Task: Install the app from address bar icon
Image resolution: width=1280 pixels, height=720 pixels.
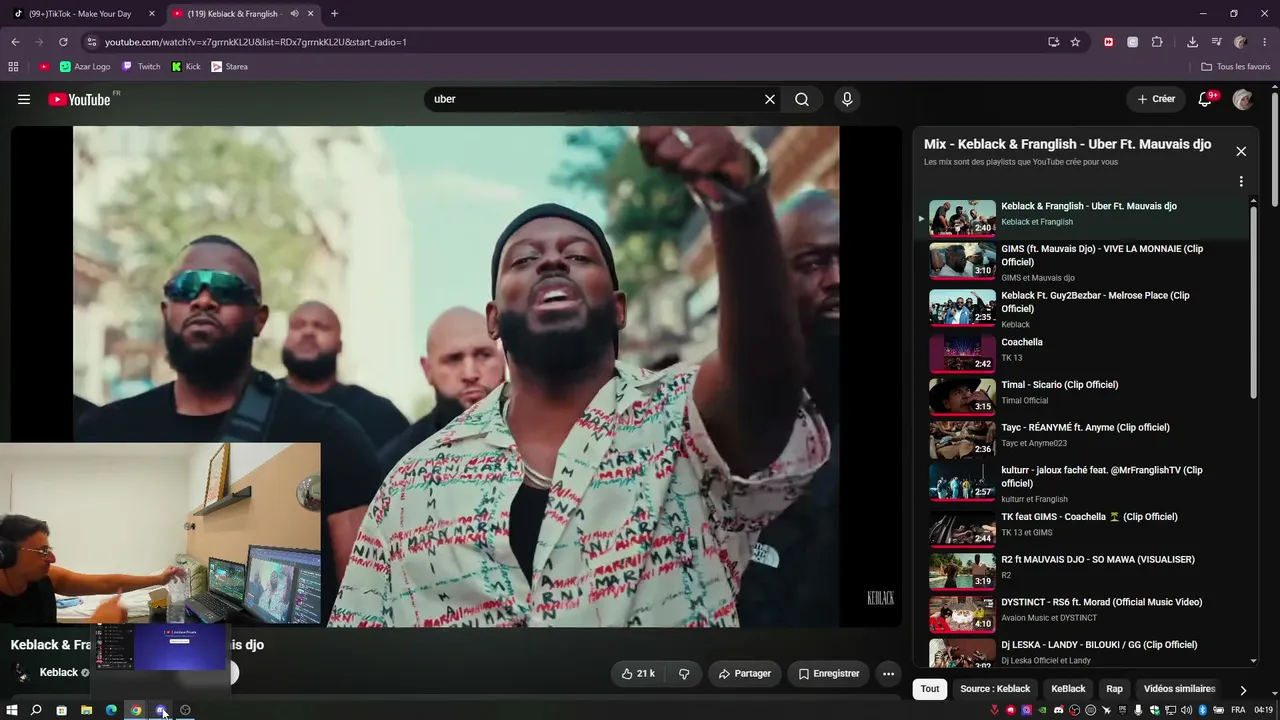Action: (1053, 42)
